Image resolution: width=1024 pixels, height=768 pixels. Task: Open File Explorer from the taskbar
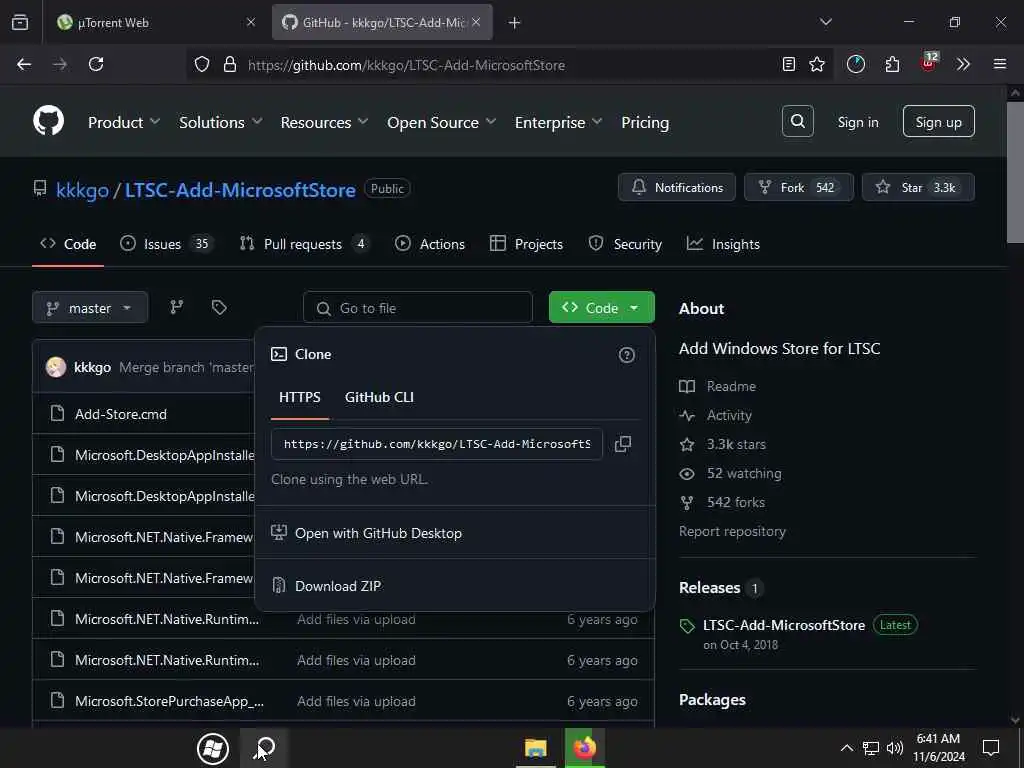pos(536,748)
